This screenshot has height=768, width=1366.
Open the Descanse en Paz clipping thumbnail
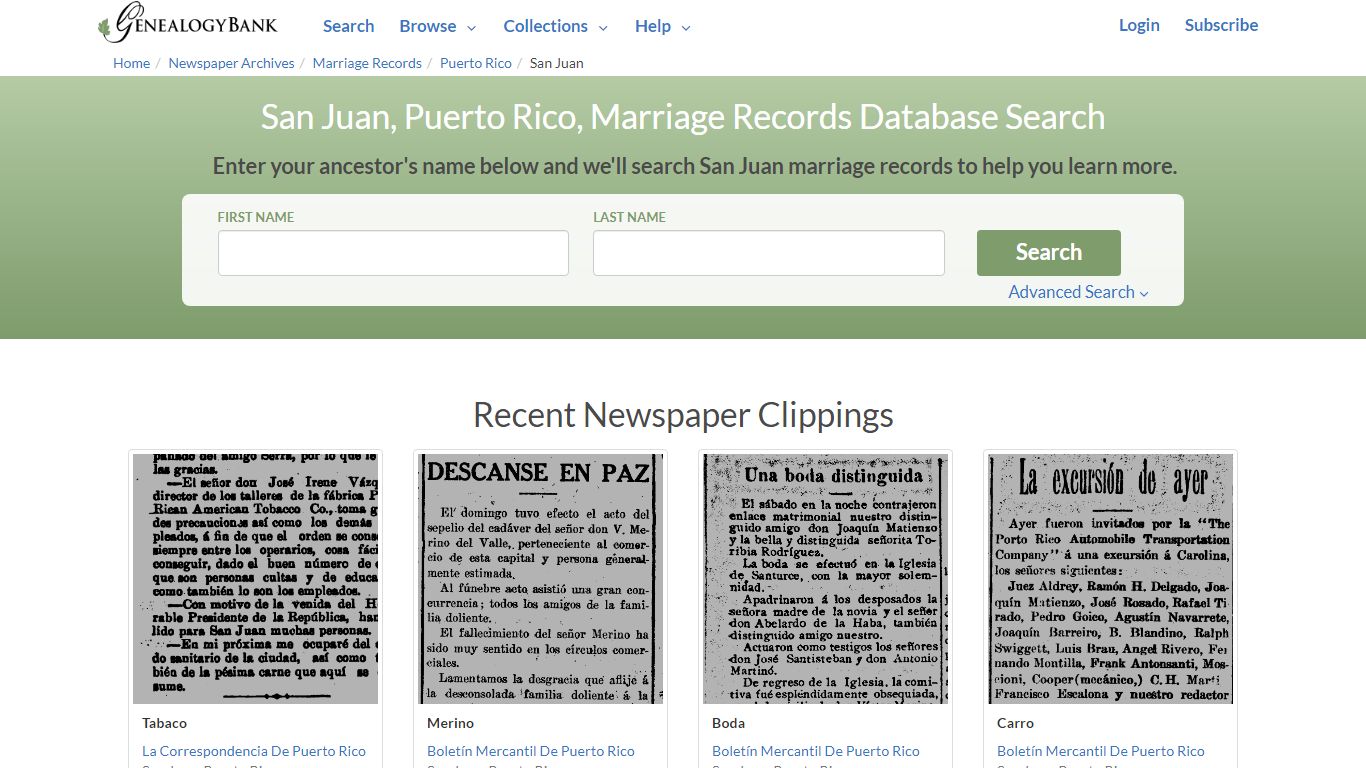[x=540, y=579]
